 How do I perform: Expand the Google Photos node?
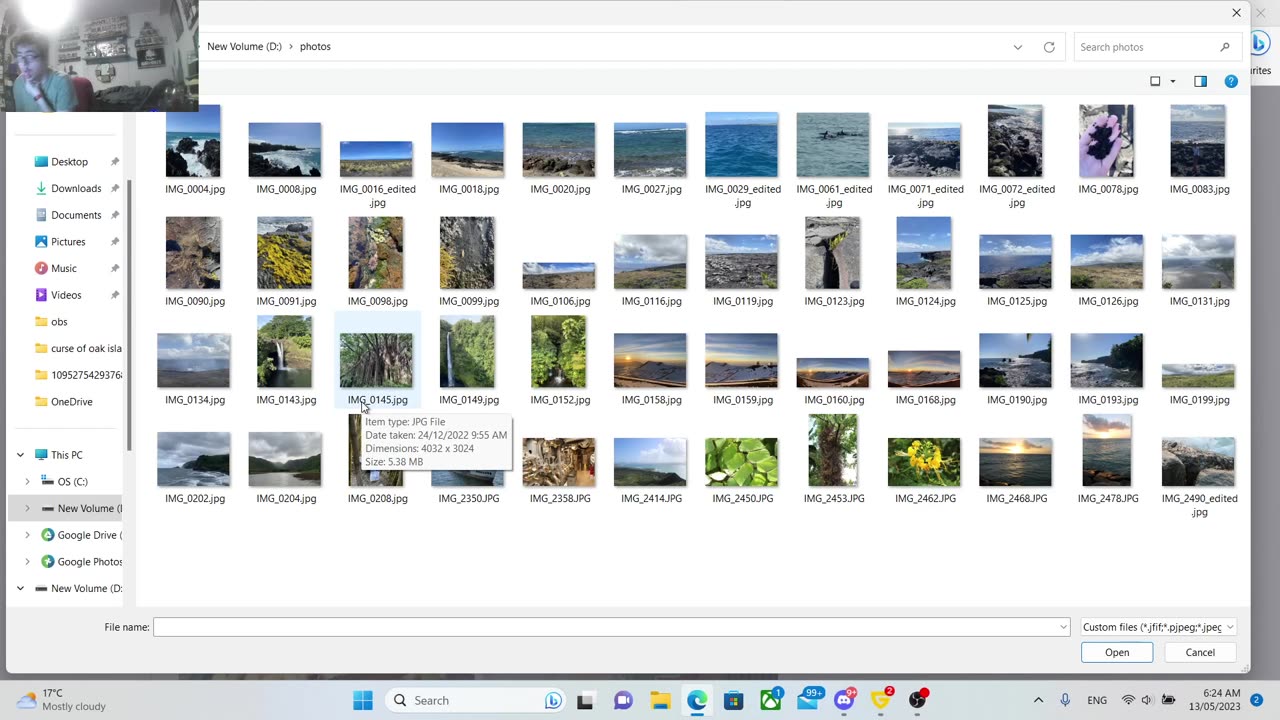(27, 562)
